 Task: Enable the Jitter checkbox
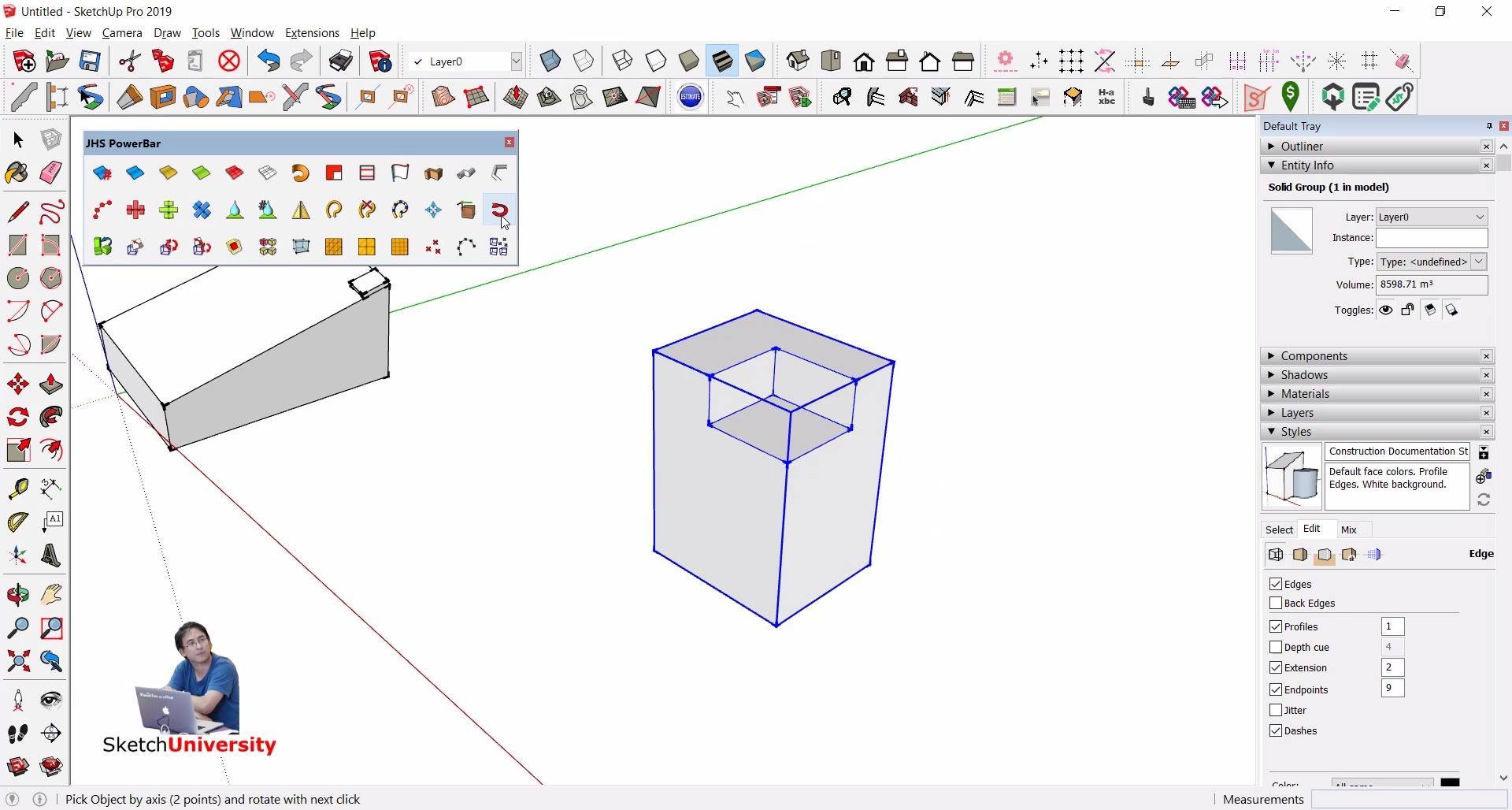[1276, 710]
